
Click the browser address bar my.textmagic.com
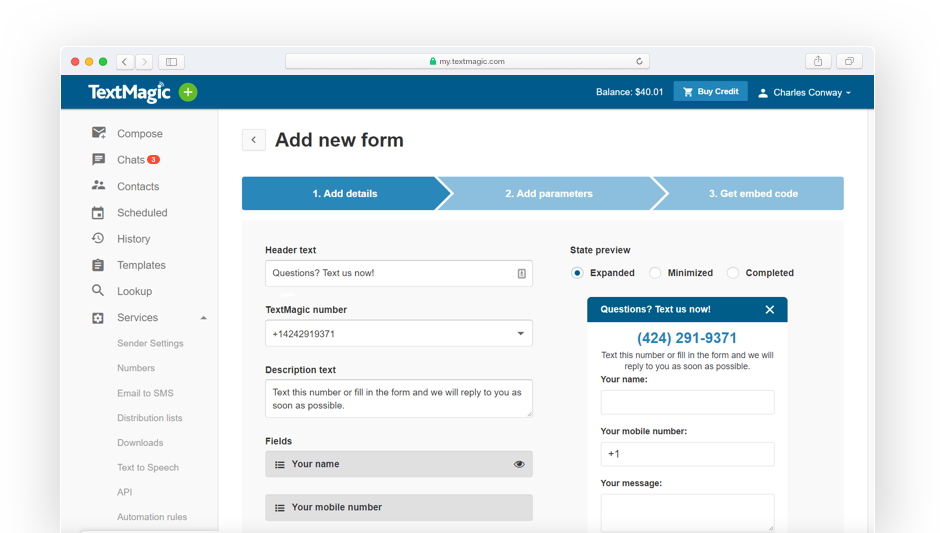point(467,61)
